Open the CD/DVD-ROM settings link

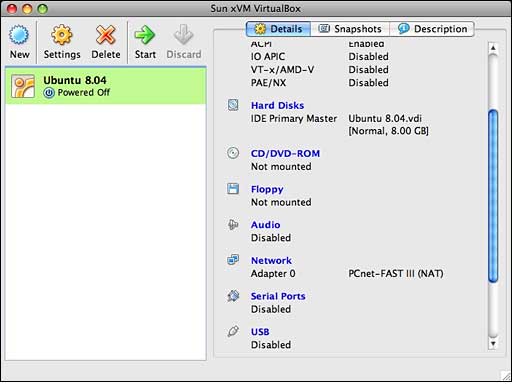285,153
